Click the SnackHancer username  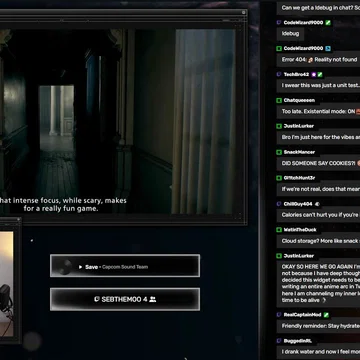click(x=299, y=152)
